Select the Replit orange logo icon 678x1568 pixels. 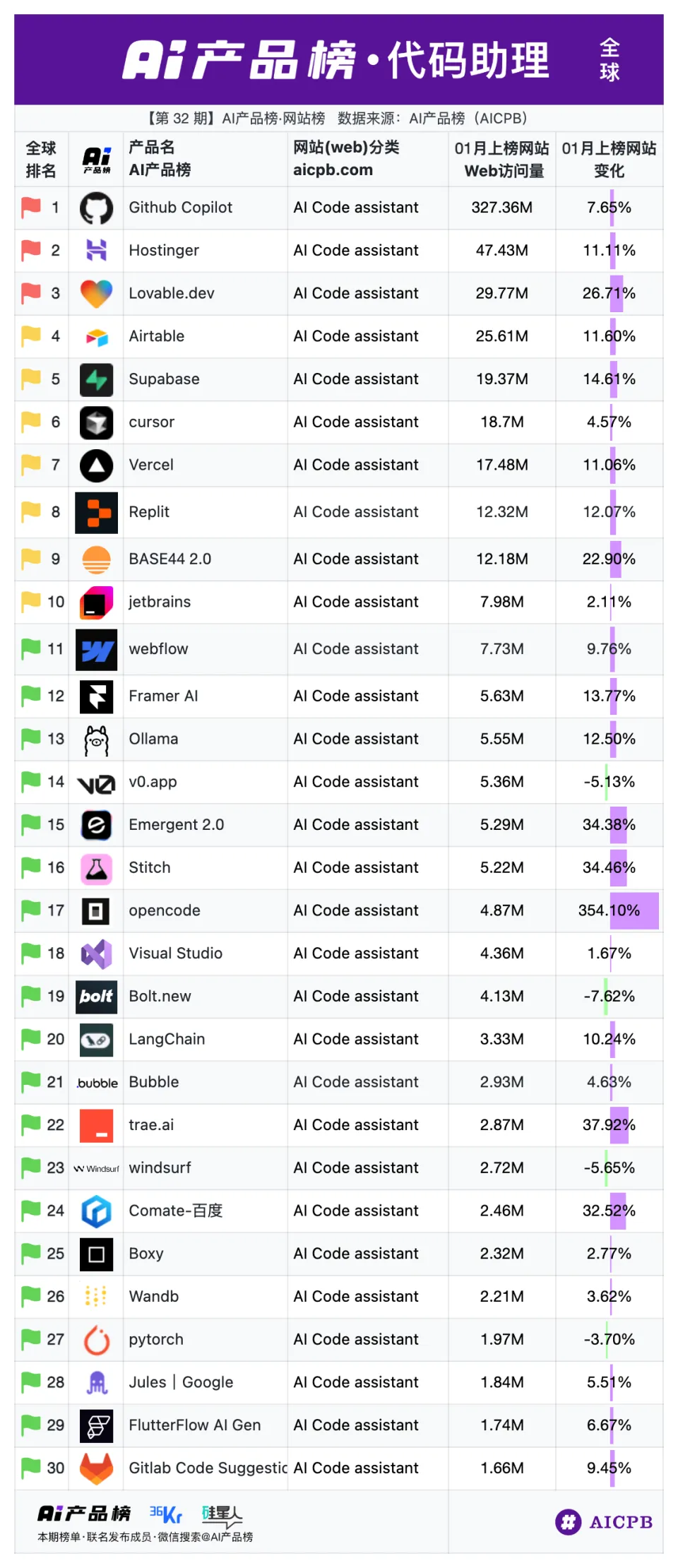(96, 513)
